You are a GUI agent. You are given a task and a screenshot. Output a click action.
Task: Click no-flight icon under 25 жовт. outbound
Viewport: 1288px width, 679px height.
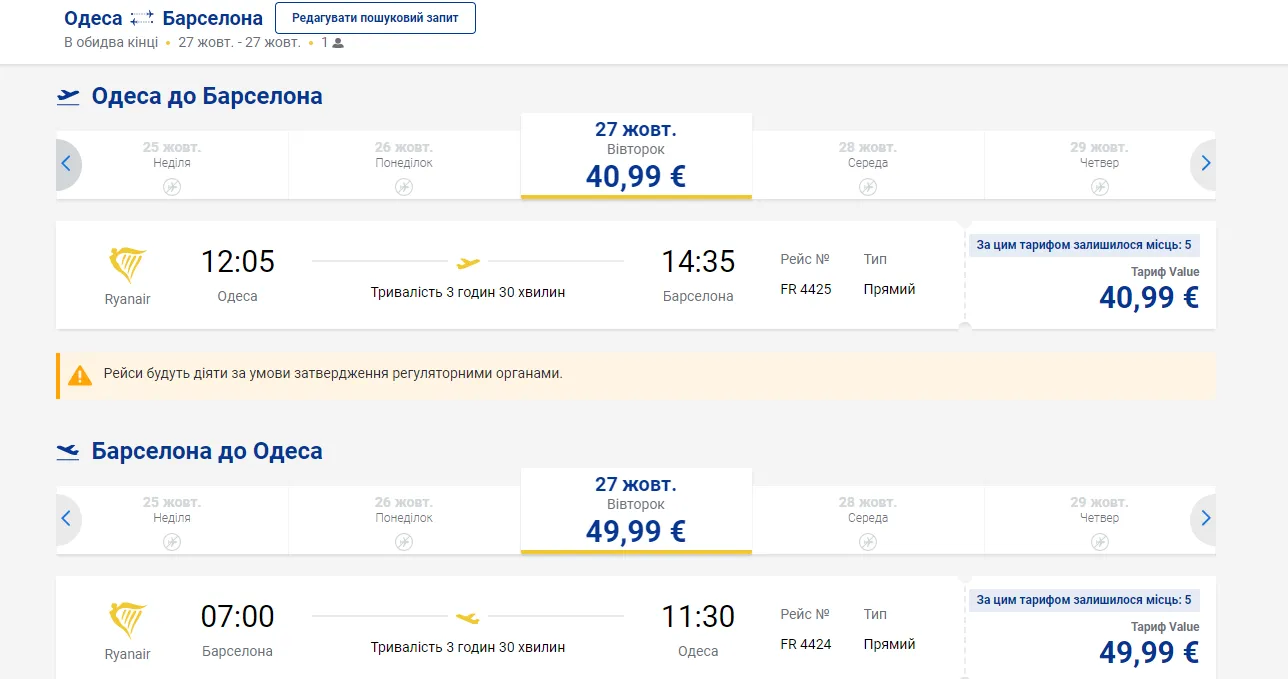172,187
